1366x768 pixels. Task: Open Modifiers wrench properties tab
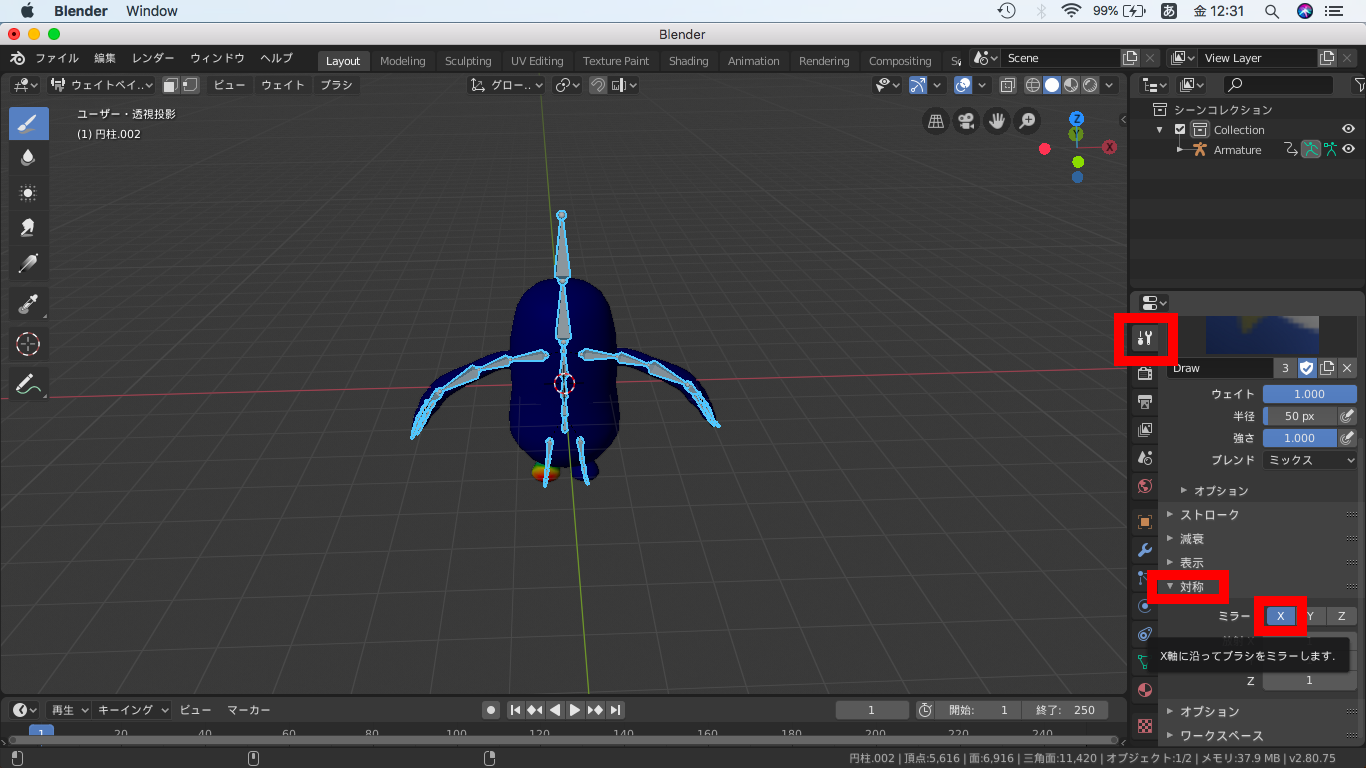1145,550
